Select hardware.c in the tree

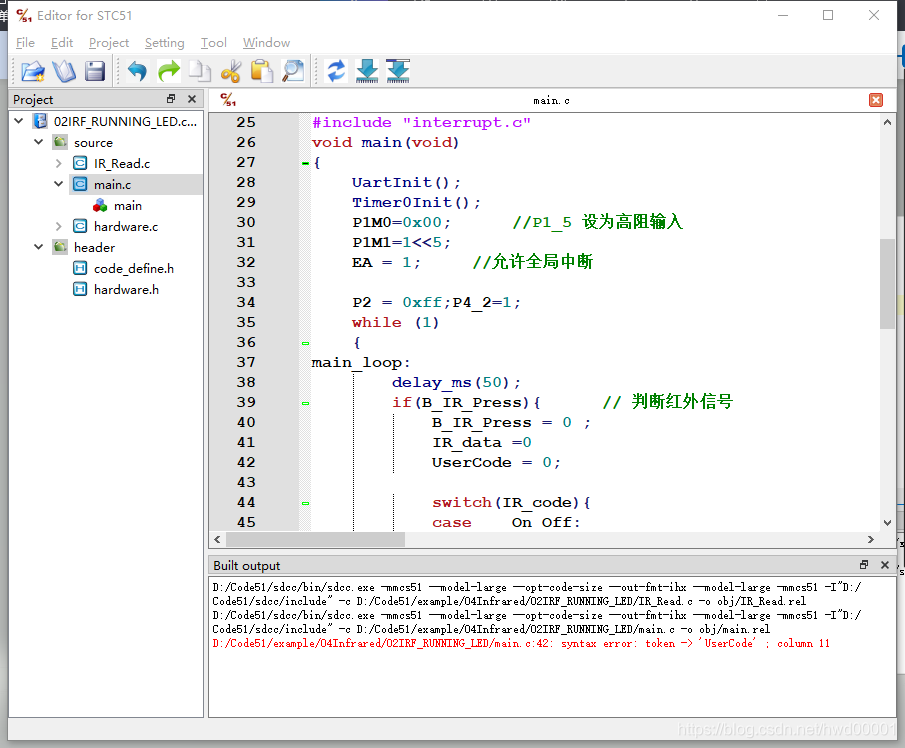[126, 226]
